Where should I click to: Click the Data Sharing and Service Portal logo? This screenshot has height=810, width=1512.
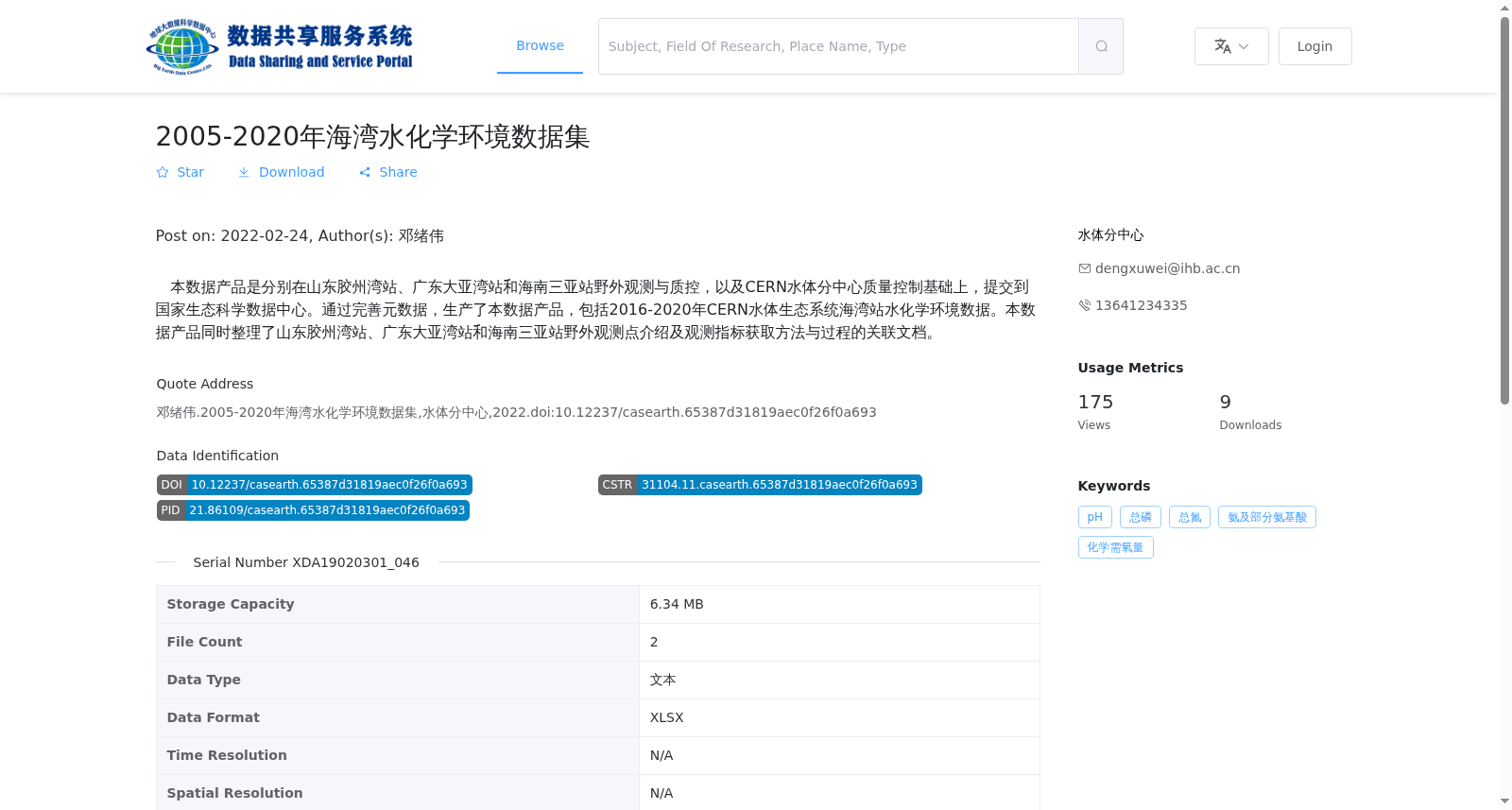pyautogui.click(x=280, y=46)
